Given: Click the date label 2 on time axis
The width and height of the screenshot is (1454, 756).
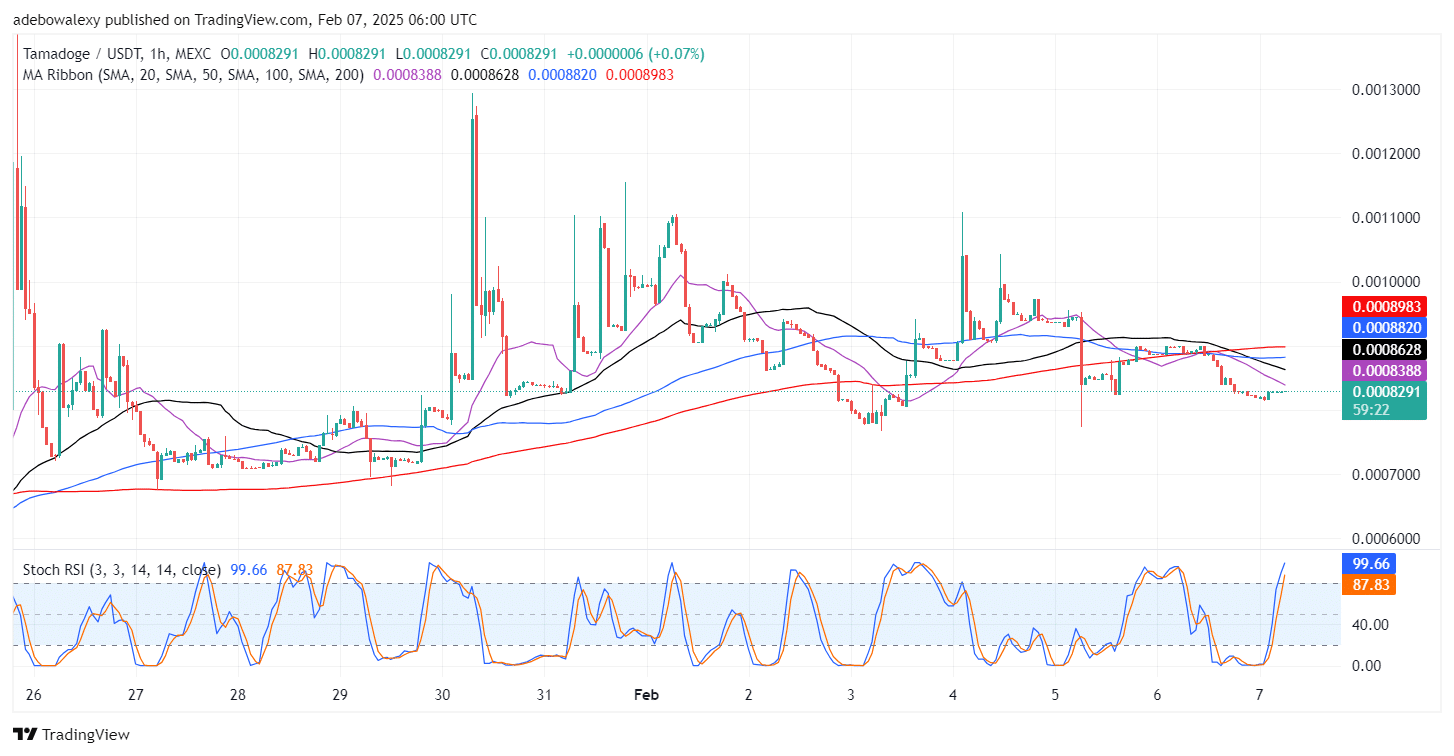Looking at the screenshot, I should [749, 695].
